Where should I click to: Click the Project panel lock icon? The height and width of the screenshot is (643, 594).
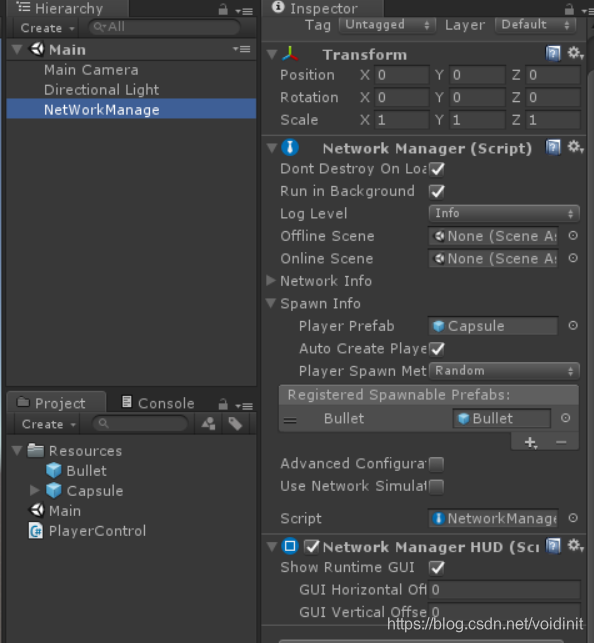[x=223, y=404]
